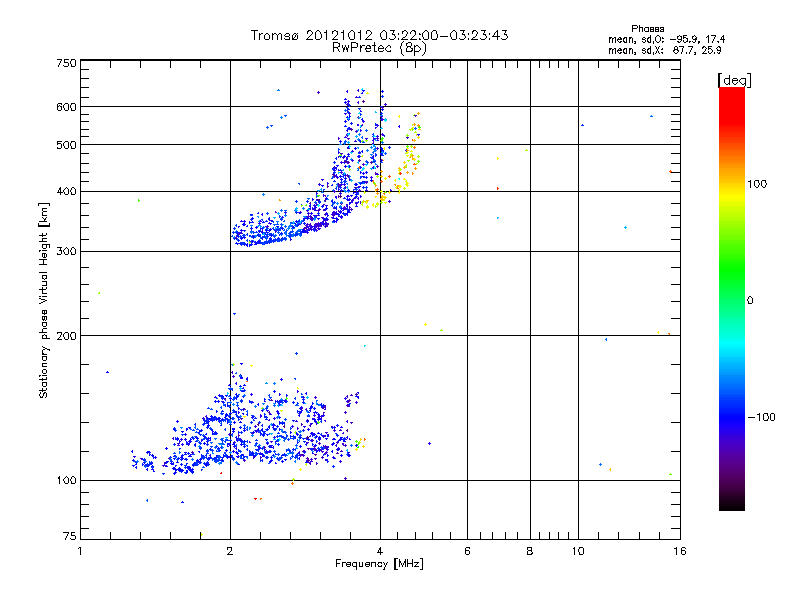This screenshot has width=800, height=600.
Task: Click the x-axis label '10'
Action: point(578,551)
